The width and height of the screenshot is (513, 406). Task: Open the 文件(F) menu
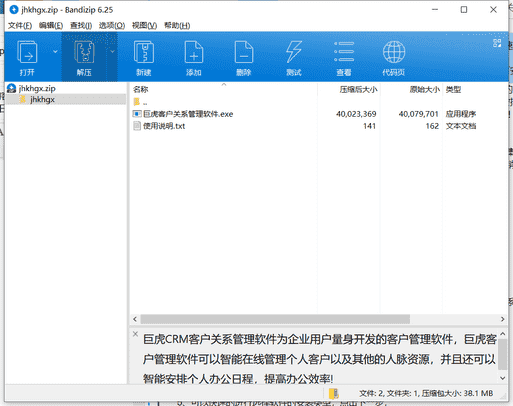[20, 26]
